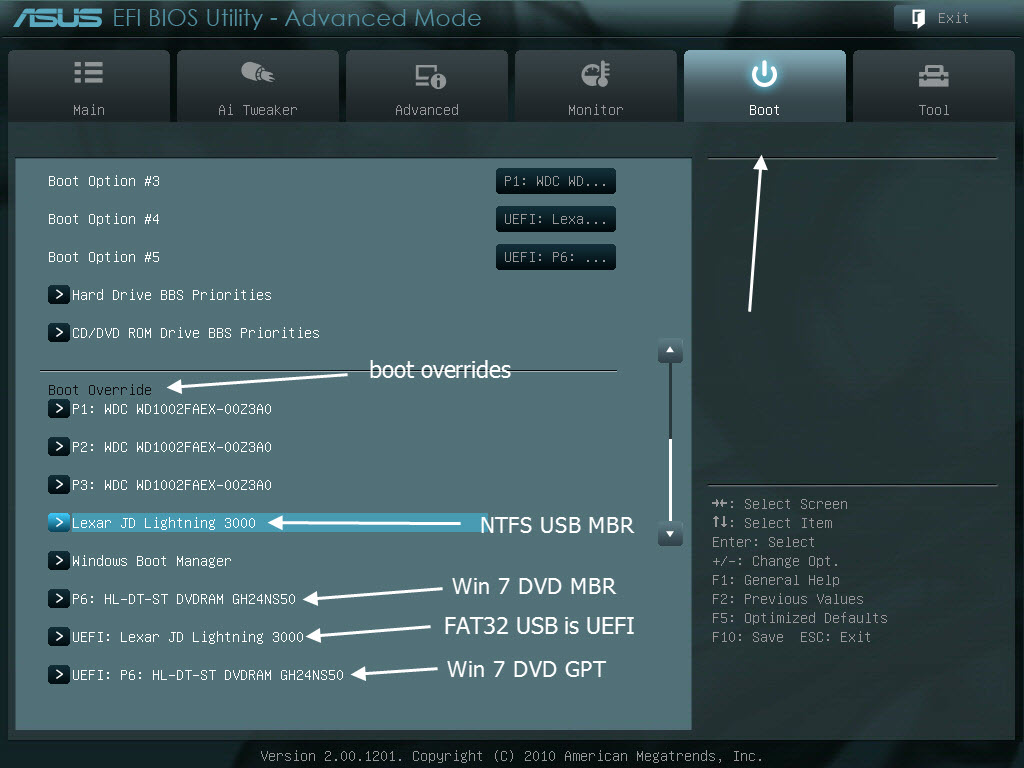The image size is (1024, 768).
Task: Select the Boot tab
Action: point(765,86)
